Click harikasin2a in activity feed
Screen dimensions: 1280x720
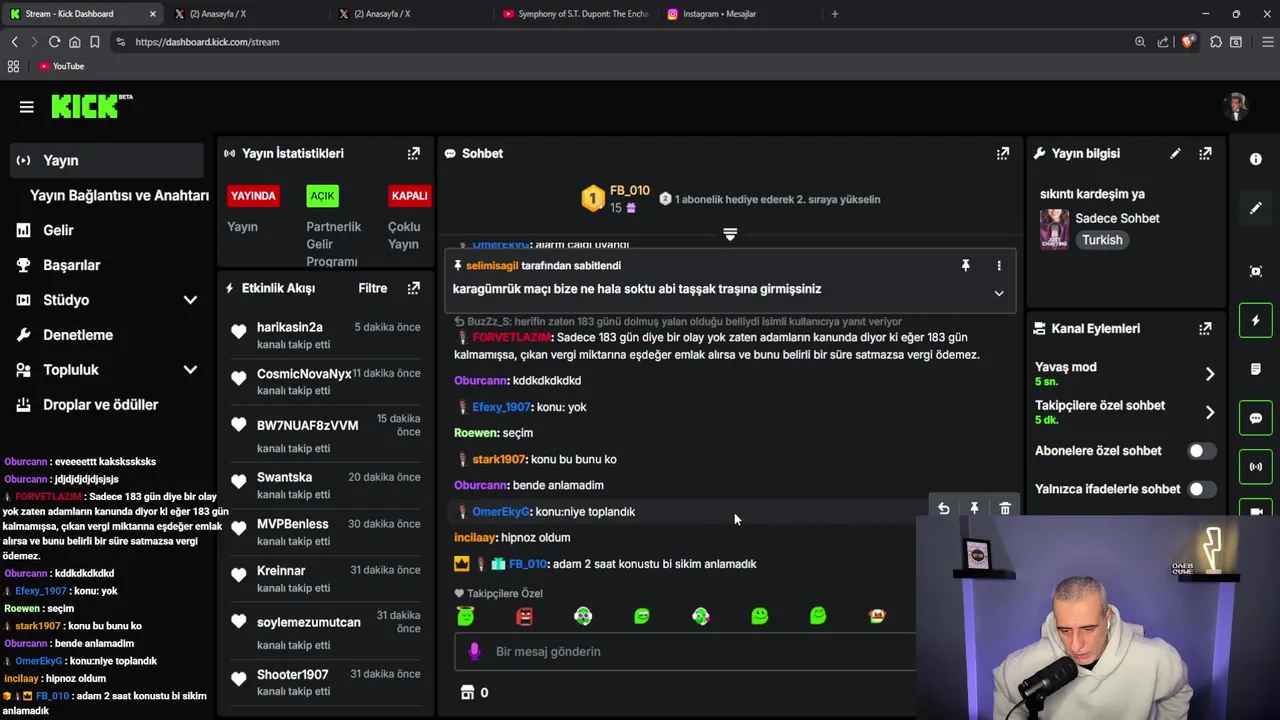pyautogui.click(x=289, y=327)
